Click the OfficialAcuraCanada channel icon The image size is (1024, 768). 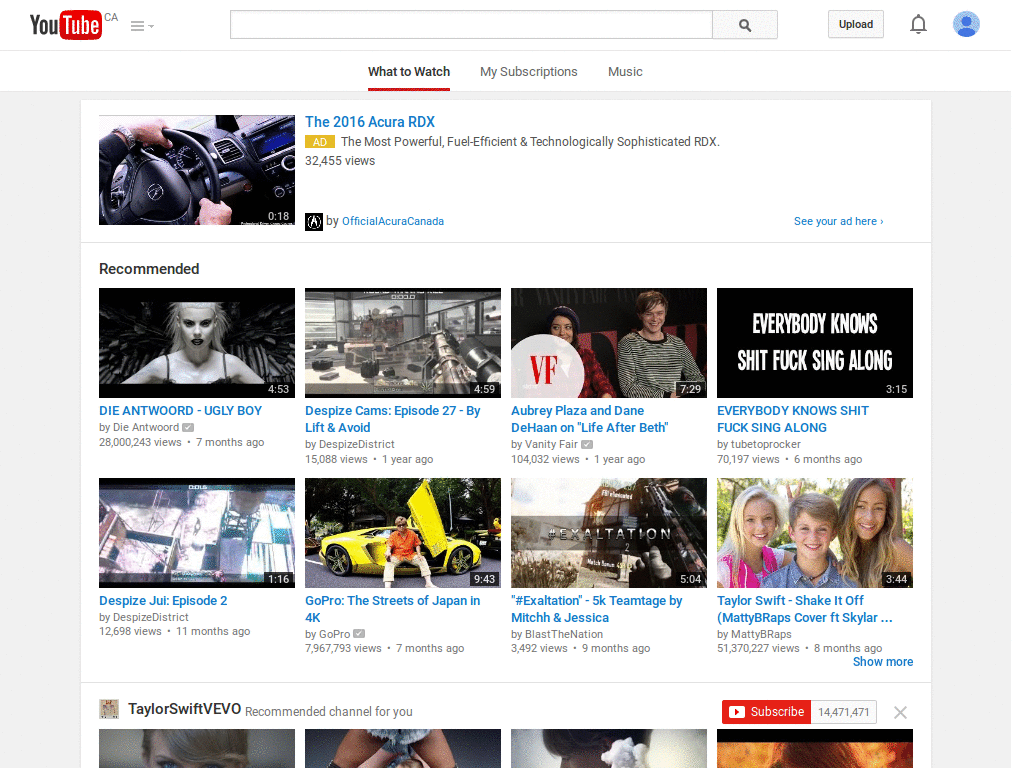[314, 221]
